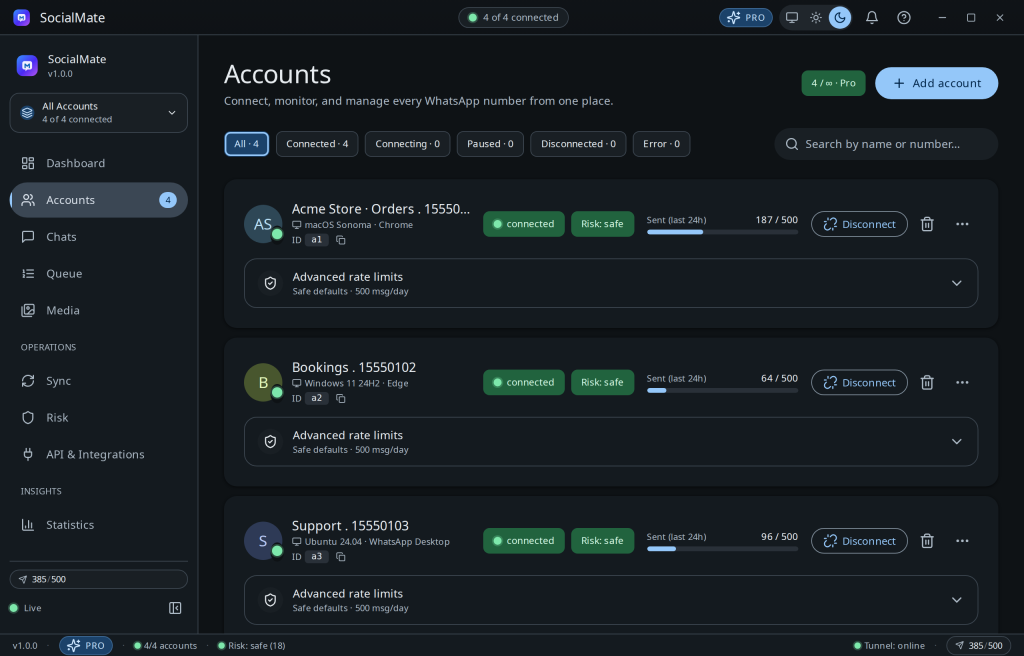The width and height of the screenshot is (1024, 656).
Task: Switch to system theme monitor icon
Action: 792,18
